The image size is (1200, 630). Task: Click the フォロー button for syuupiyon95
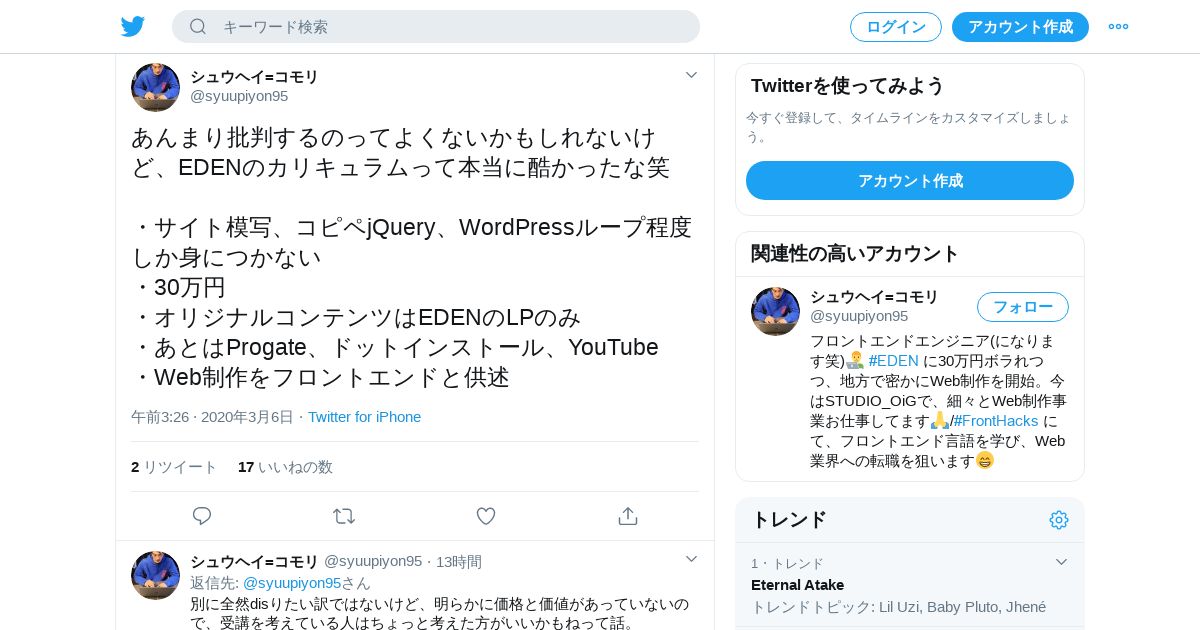coord(1023,307)
